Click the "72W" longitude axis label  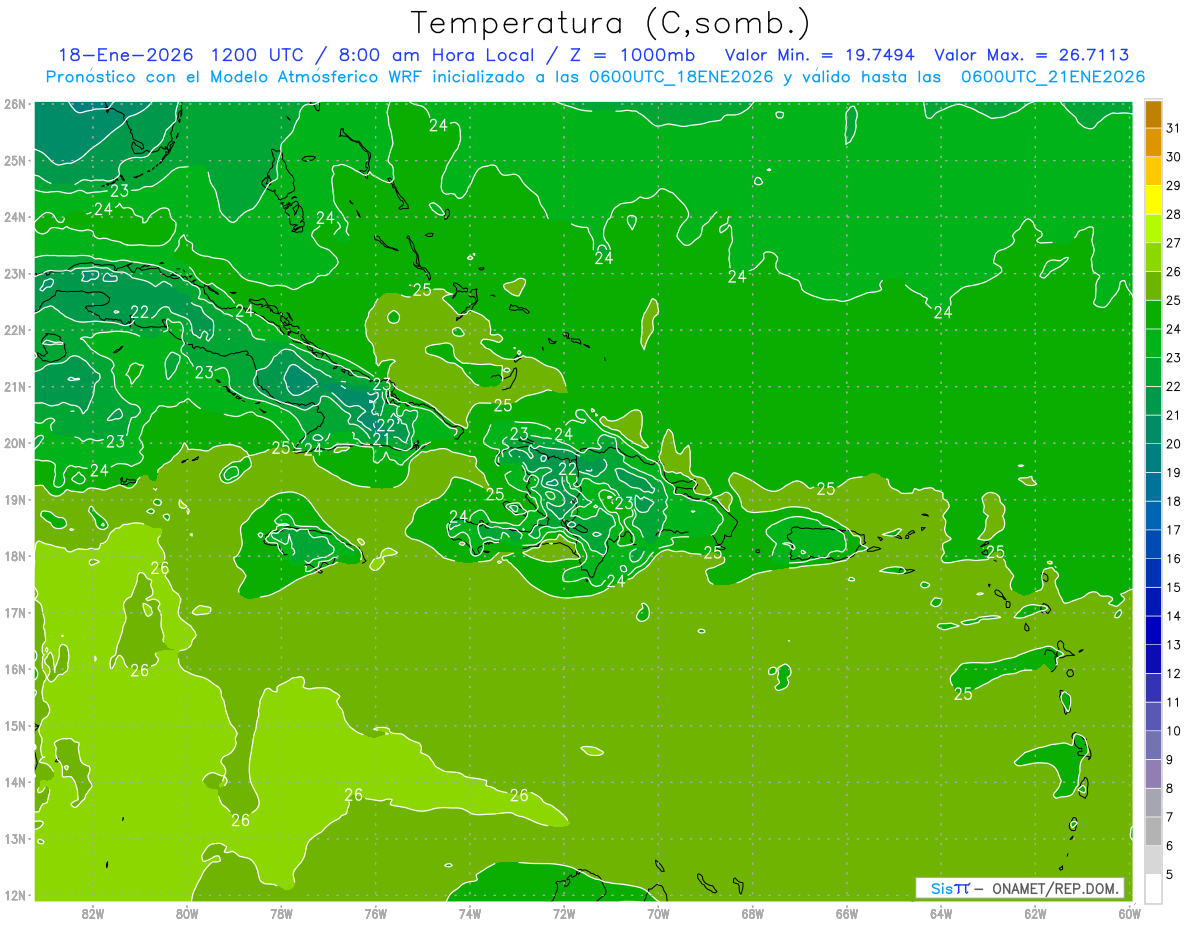pyautogui.click(x=564, y=912)
